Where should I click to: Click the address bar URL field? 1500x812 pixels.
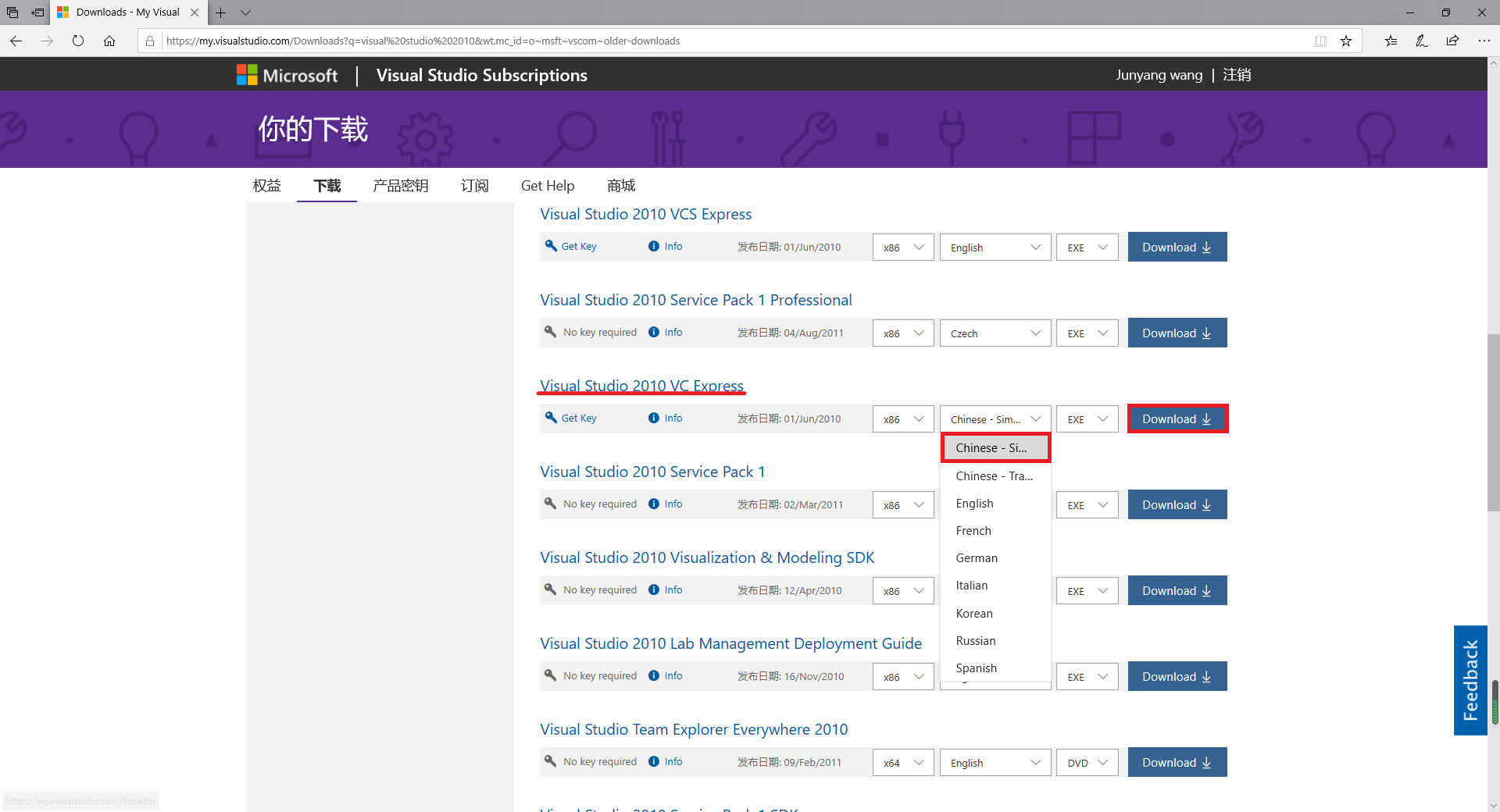click(734, 41)
